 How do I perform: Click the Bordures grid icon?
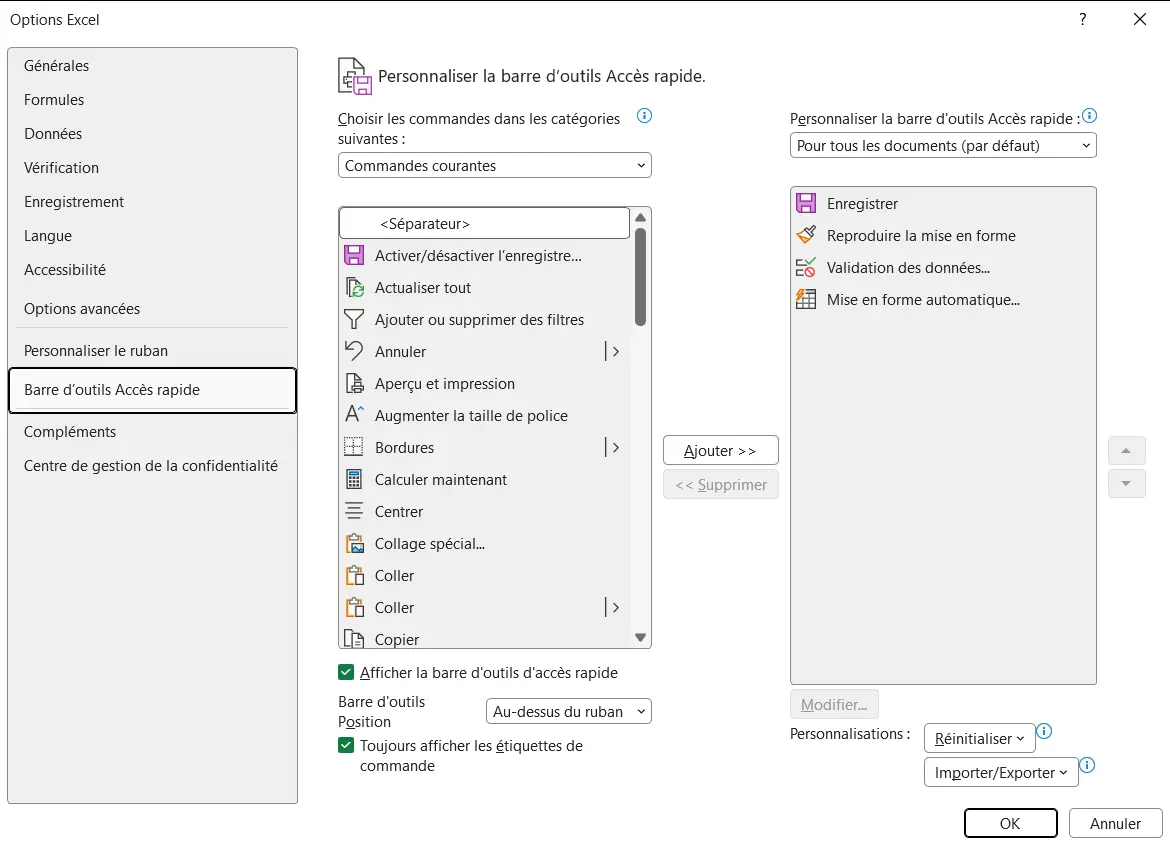tap(354, 447)
